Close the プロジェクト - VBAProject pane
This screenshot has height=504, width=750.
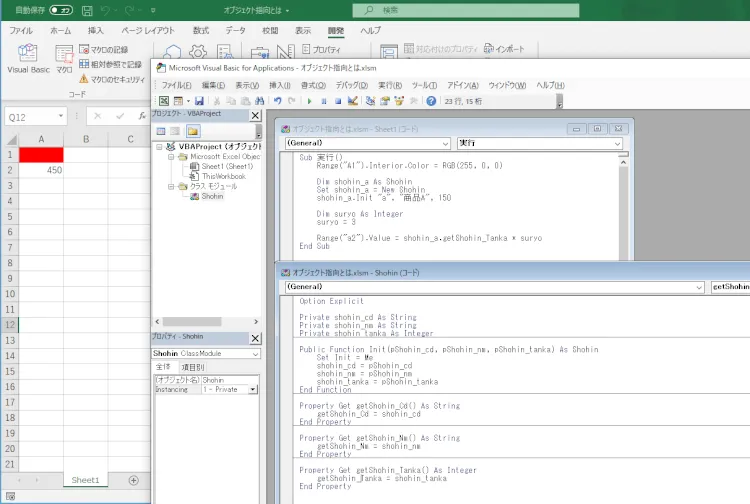255,115
